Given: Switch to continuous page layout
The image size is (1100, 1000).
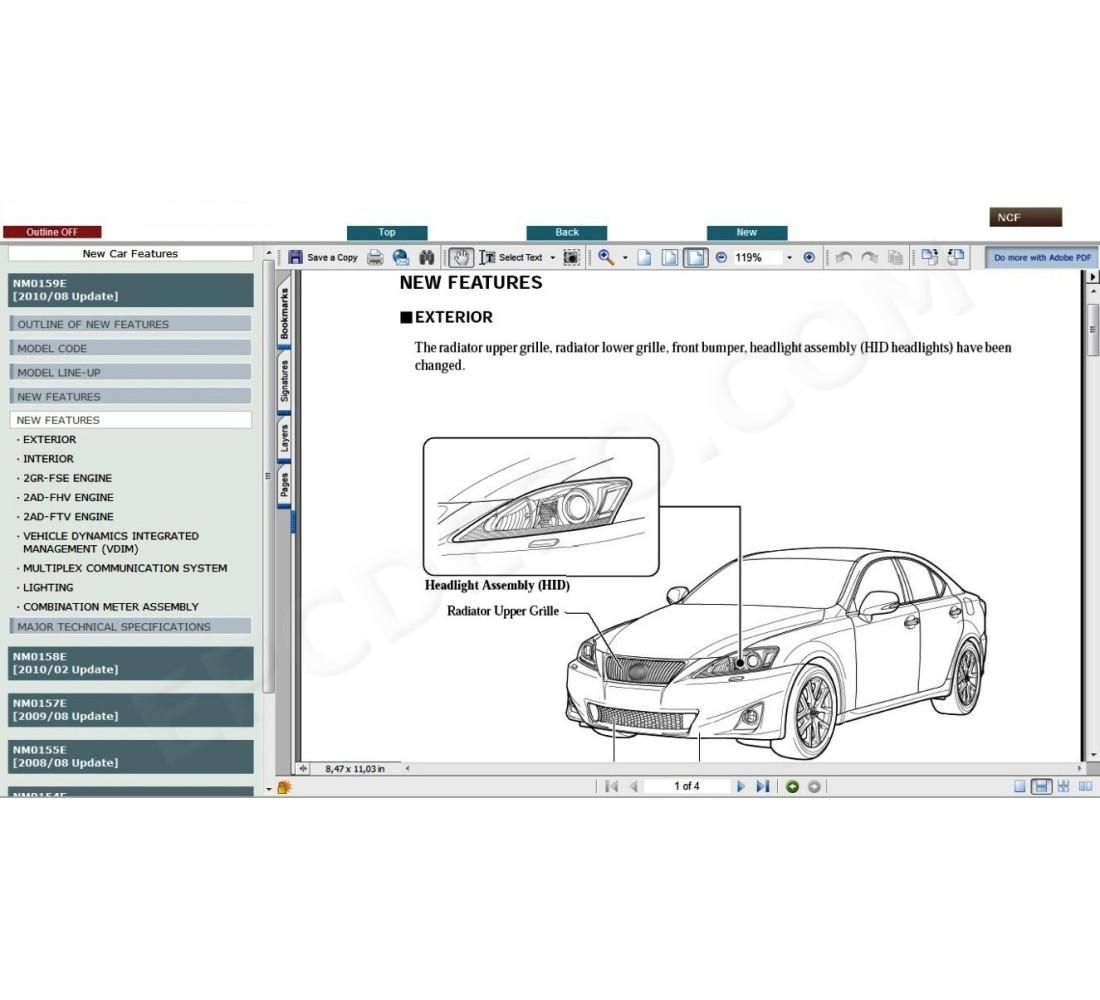Looking at the screenshot, I should [1042, 787].
